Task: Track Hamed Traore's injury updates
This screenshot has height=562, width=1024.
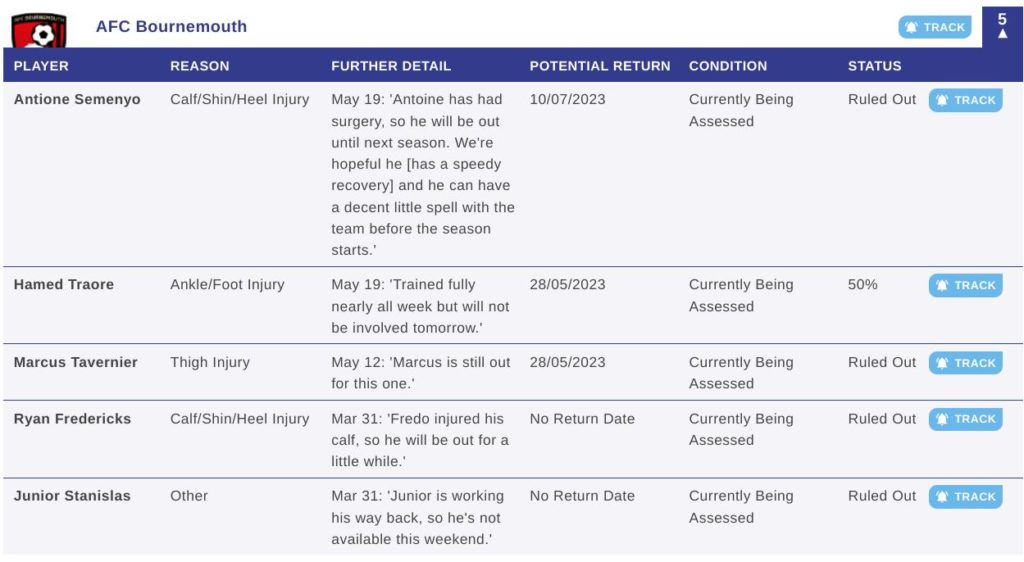Action: point(965,285)
